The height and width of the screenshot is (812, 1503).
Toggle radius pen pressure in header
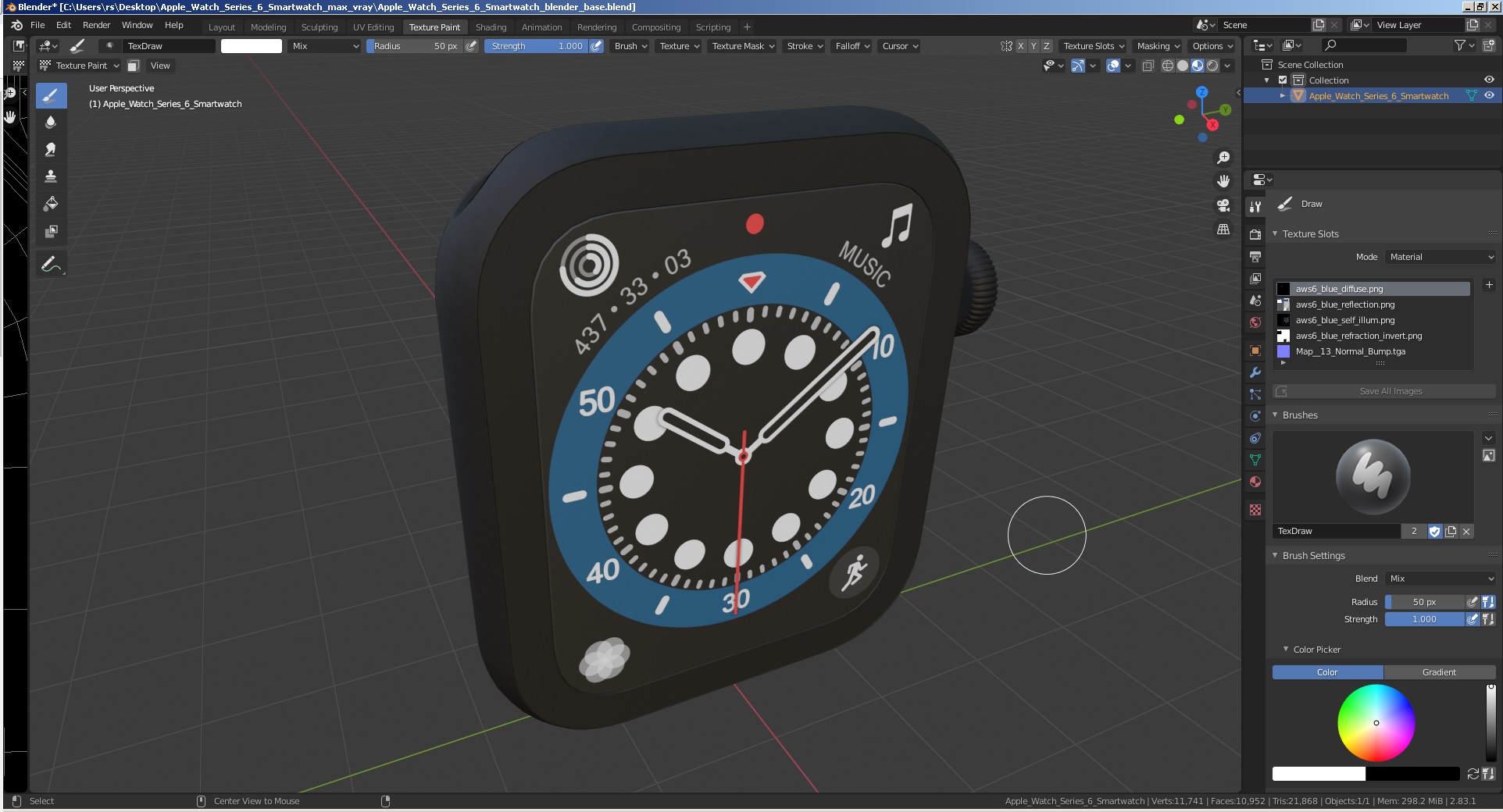click(x=471, y=46)
